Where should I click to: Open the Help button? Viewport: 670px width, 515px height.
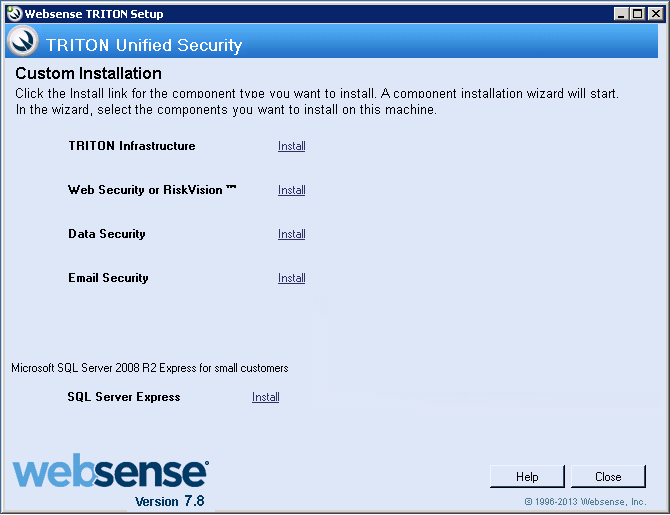point(527,477)
